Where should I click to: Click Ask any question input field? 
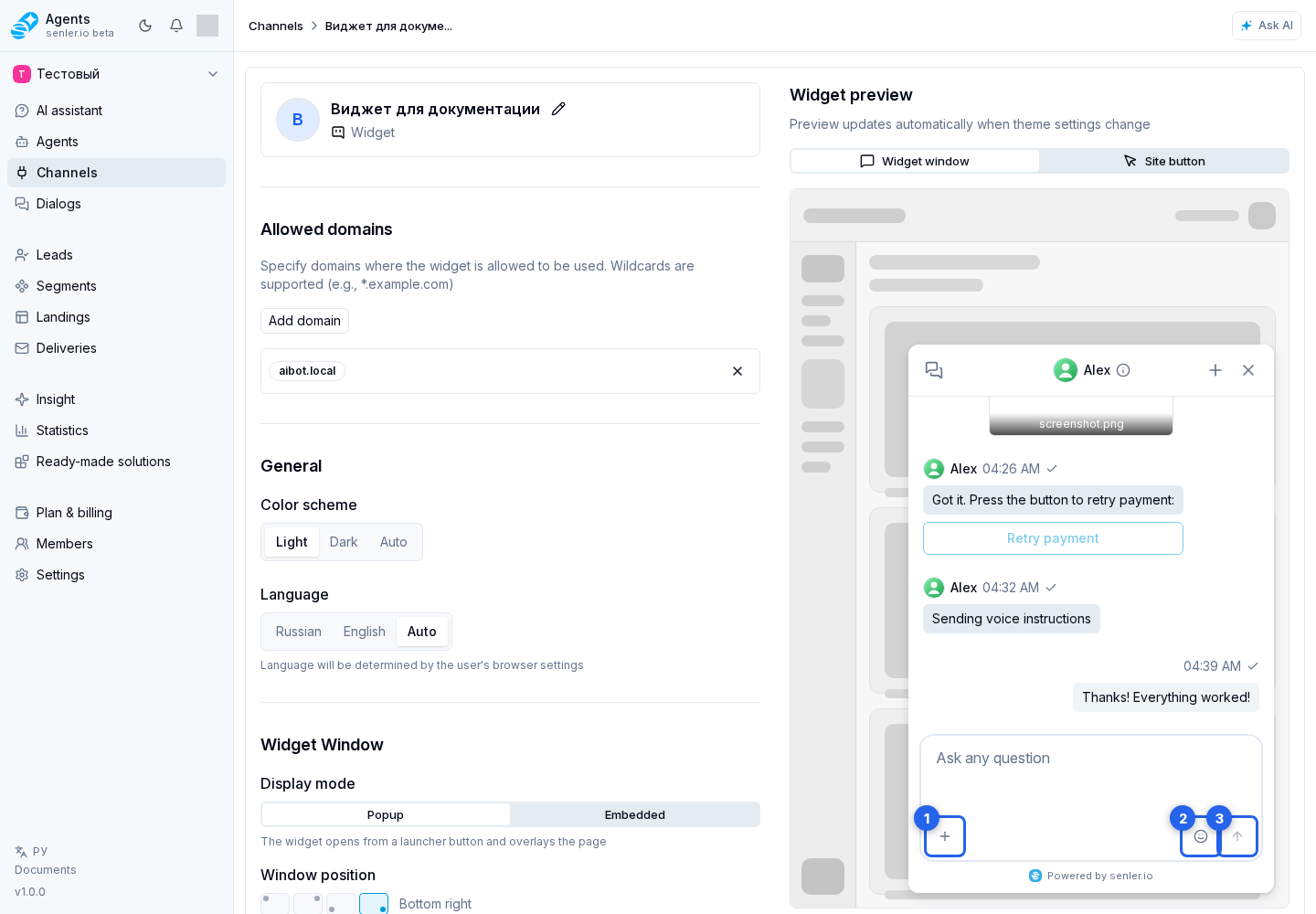(x=1091, y=773)
